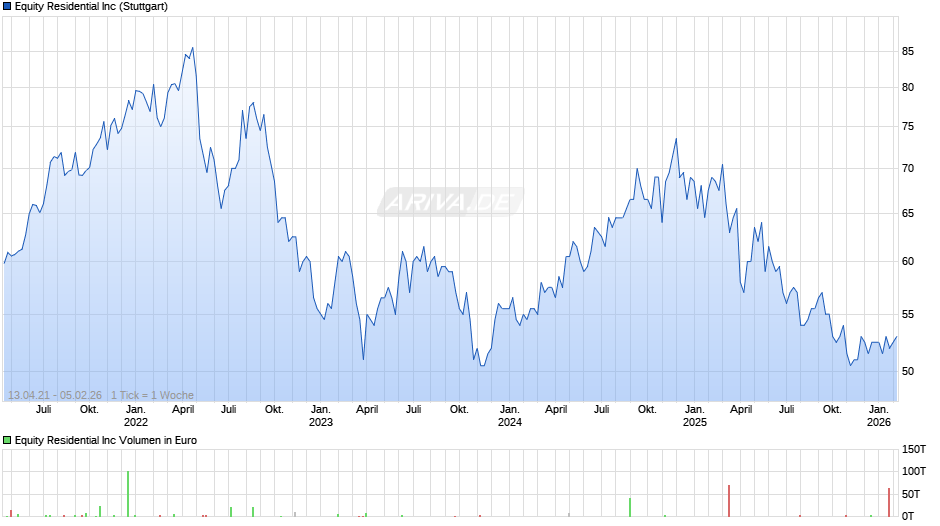Click the price axis value 65
The width and height of the screenshot is (940, 526).
pos(908,214)
